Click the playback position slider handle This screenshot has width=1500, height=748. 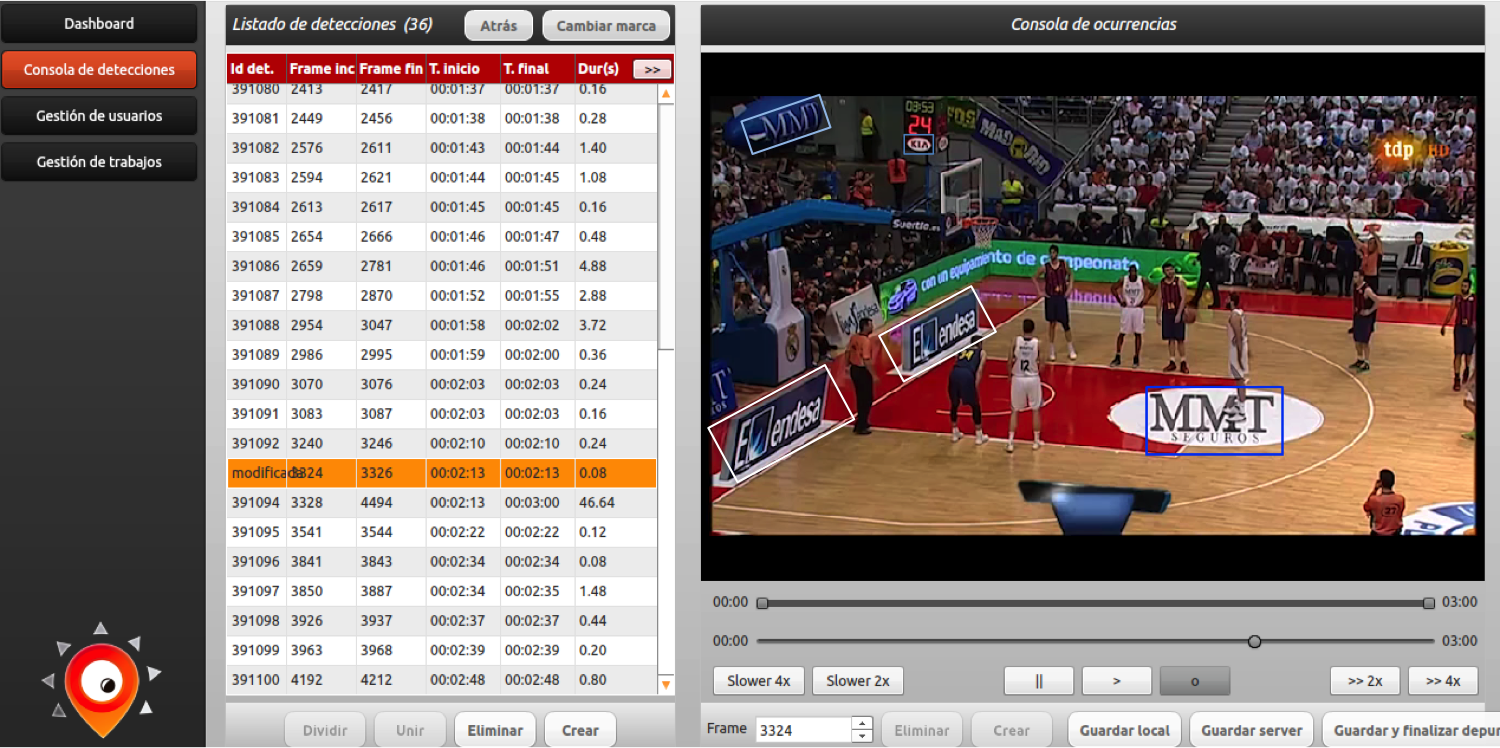pyautogui.click(x=1254, y=641)
